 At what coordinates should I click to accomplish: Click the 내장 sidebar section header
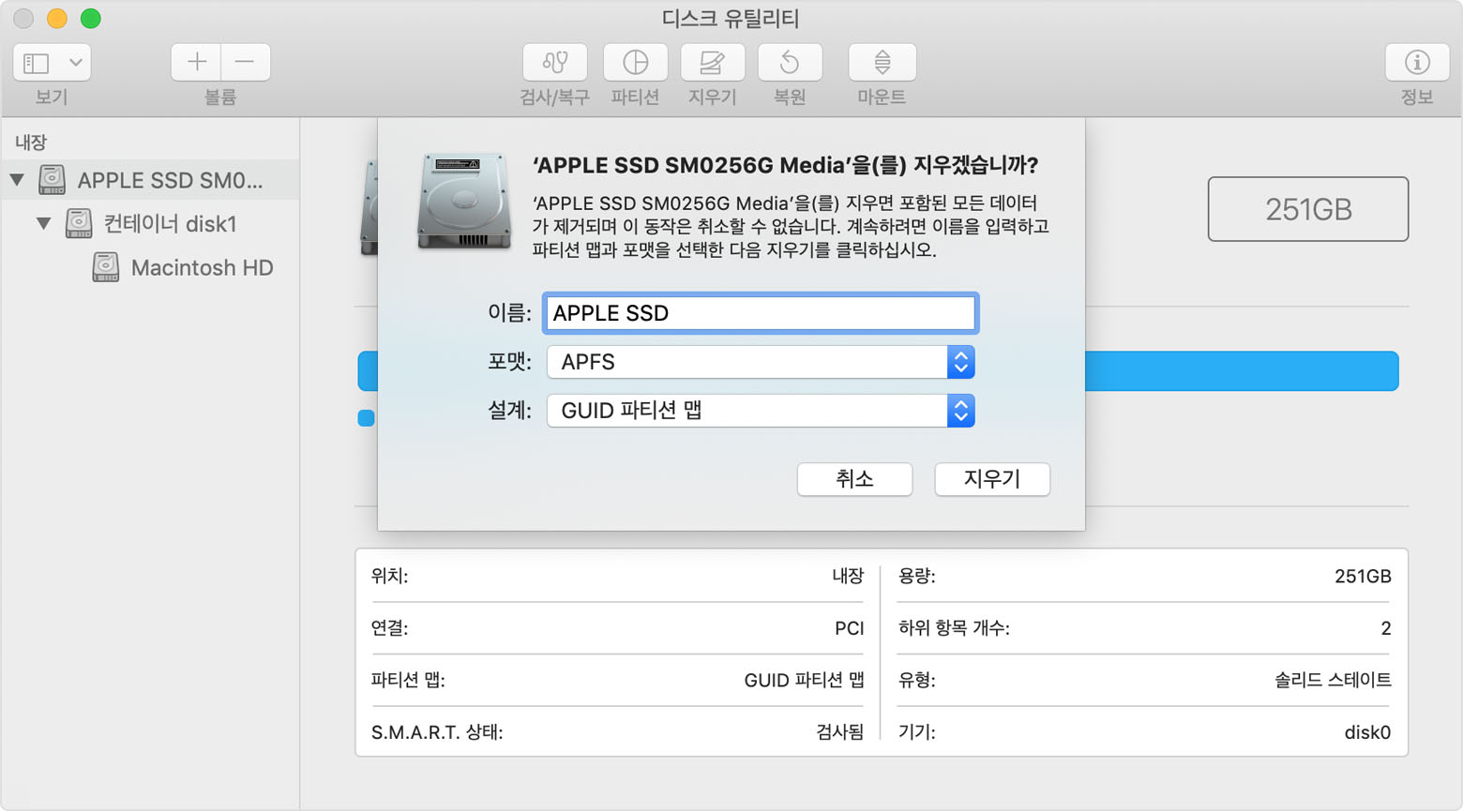(31, 143)
